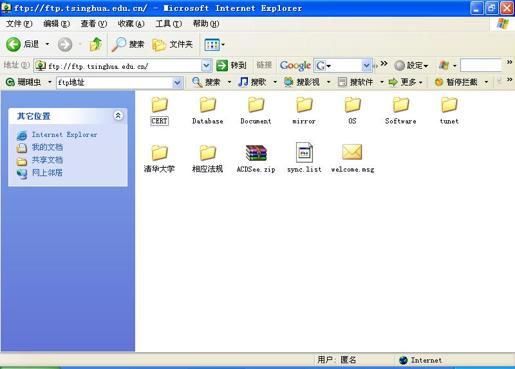Open the 清华大学 folder
Screen dimensions: 515x369
pos(159,159)
